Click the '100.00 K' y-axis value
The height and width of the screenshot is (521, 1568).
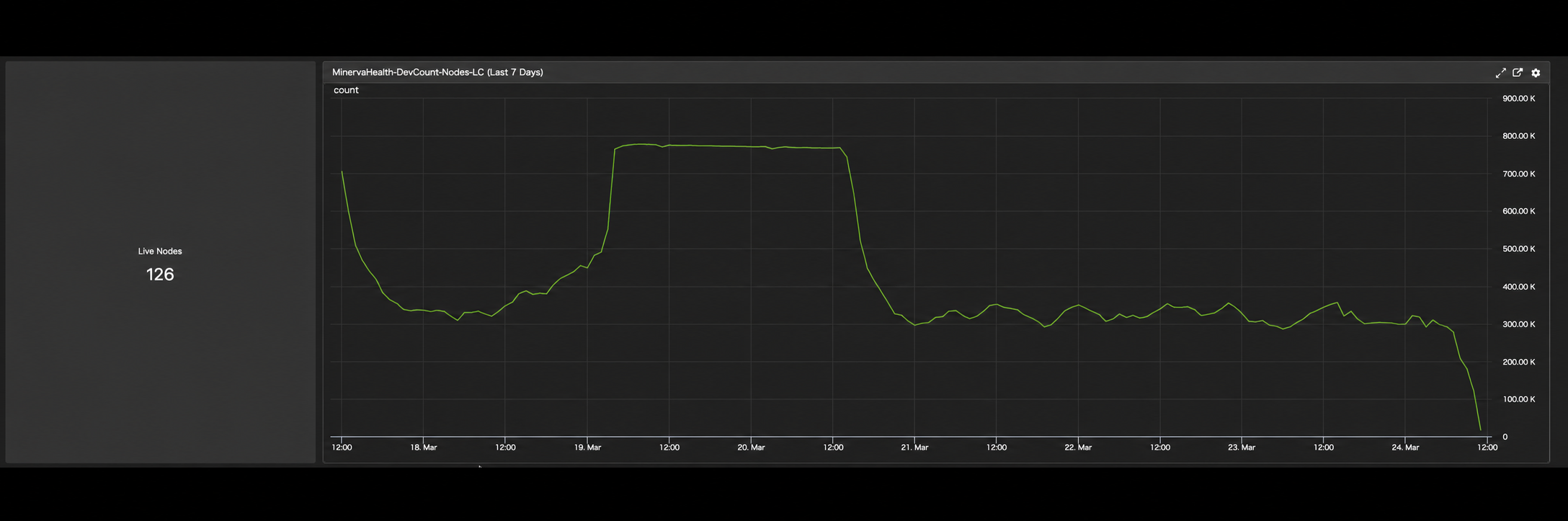pos(1519,399)
